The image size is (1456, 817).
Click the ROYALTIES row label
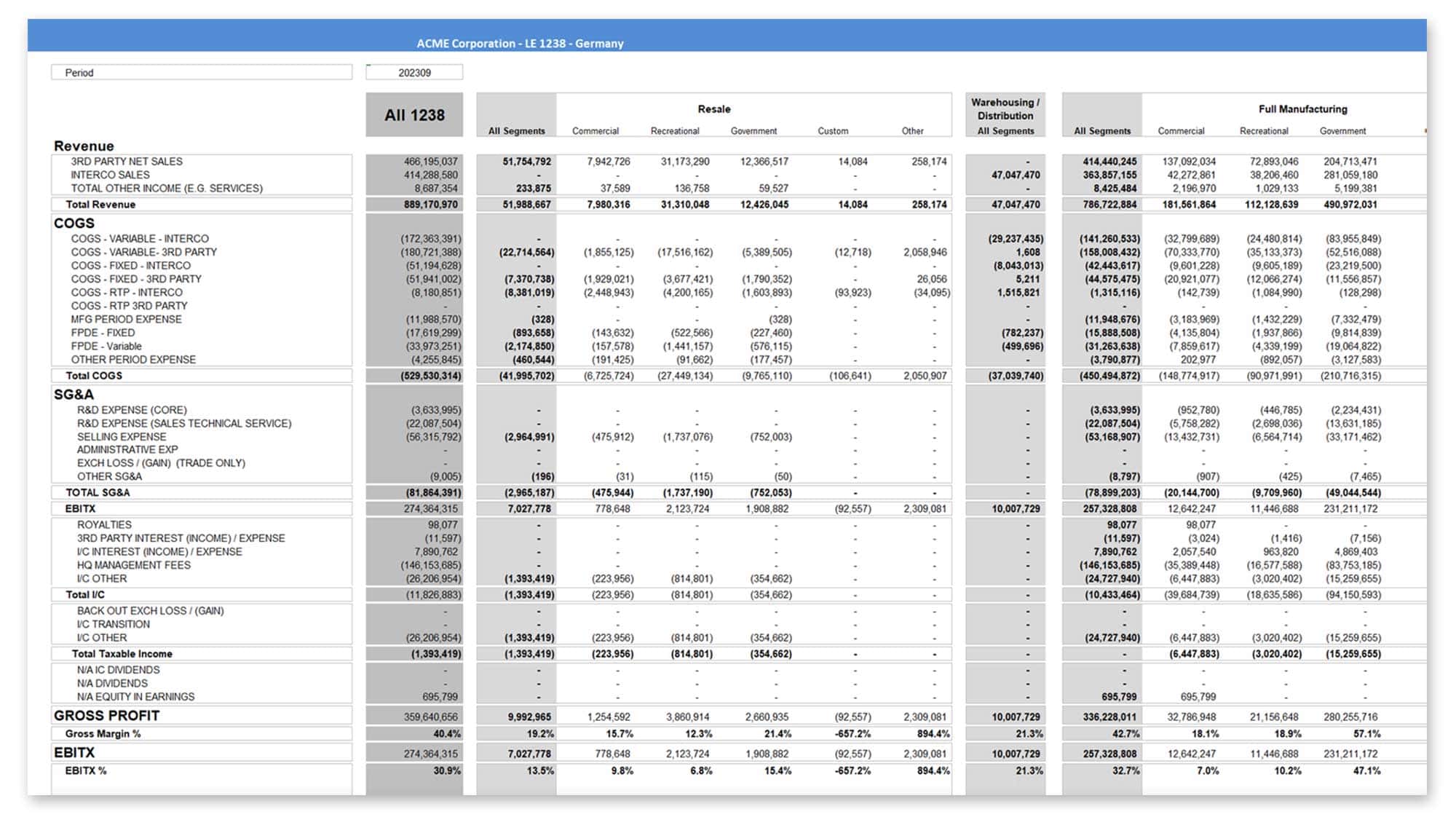(104, 525)
